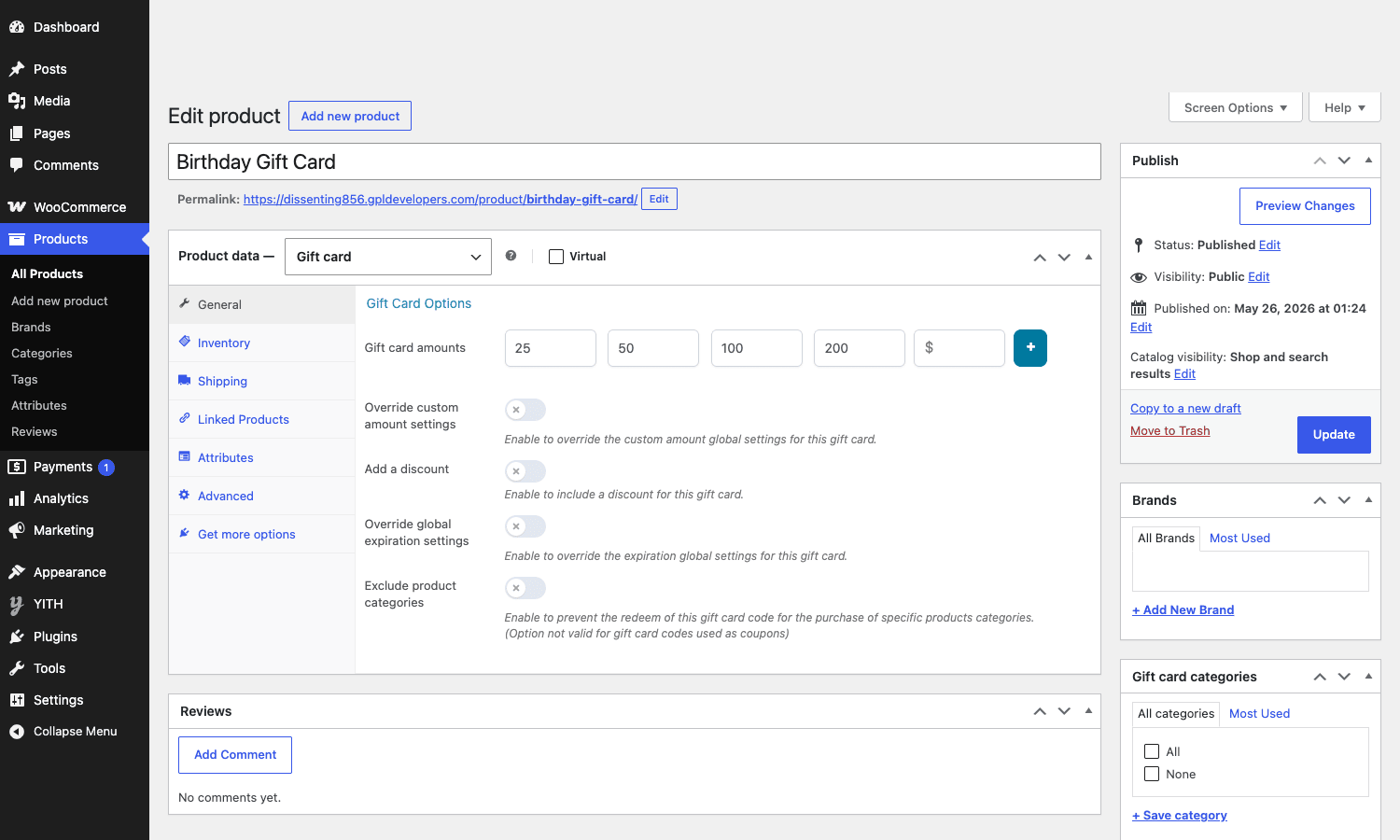Check the None gift card category
Image resolution: width=1400 pixels, height=840 pixels.
(x=1152, y=774)
